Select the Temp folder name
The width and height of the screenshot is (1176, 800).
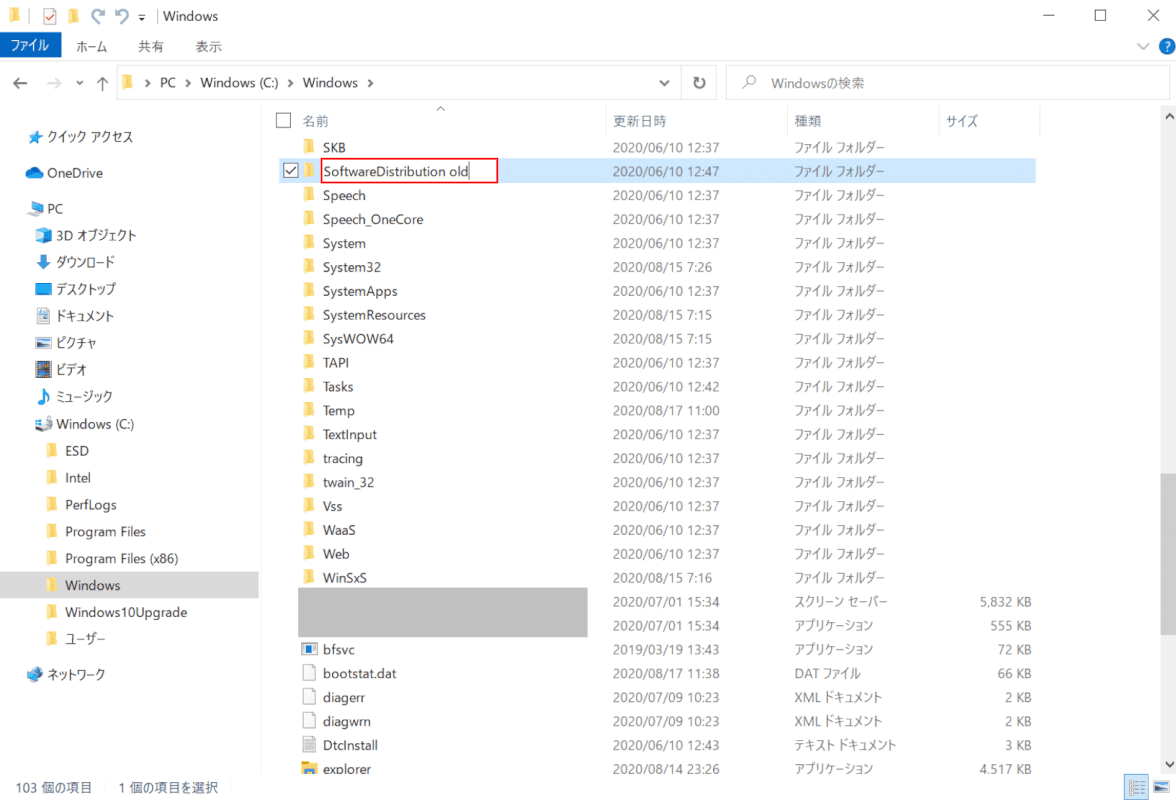[x=338, y=411]
